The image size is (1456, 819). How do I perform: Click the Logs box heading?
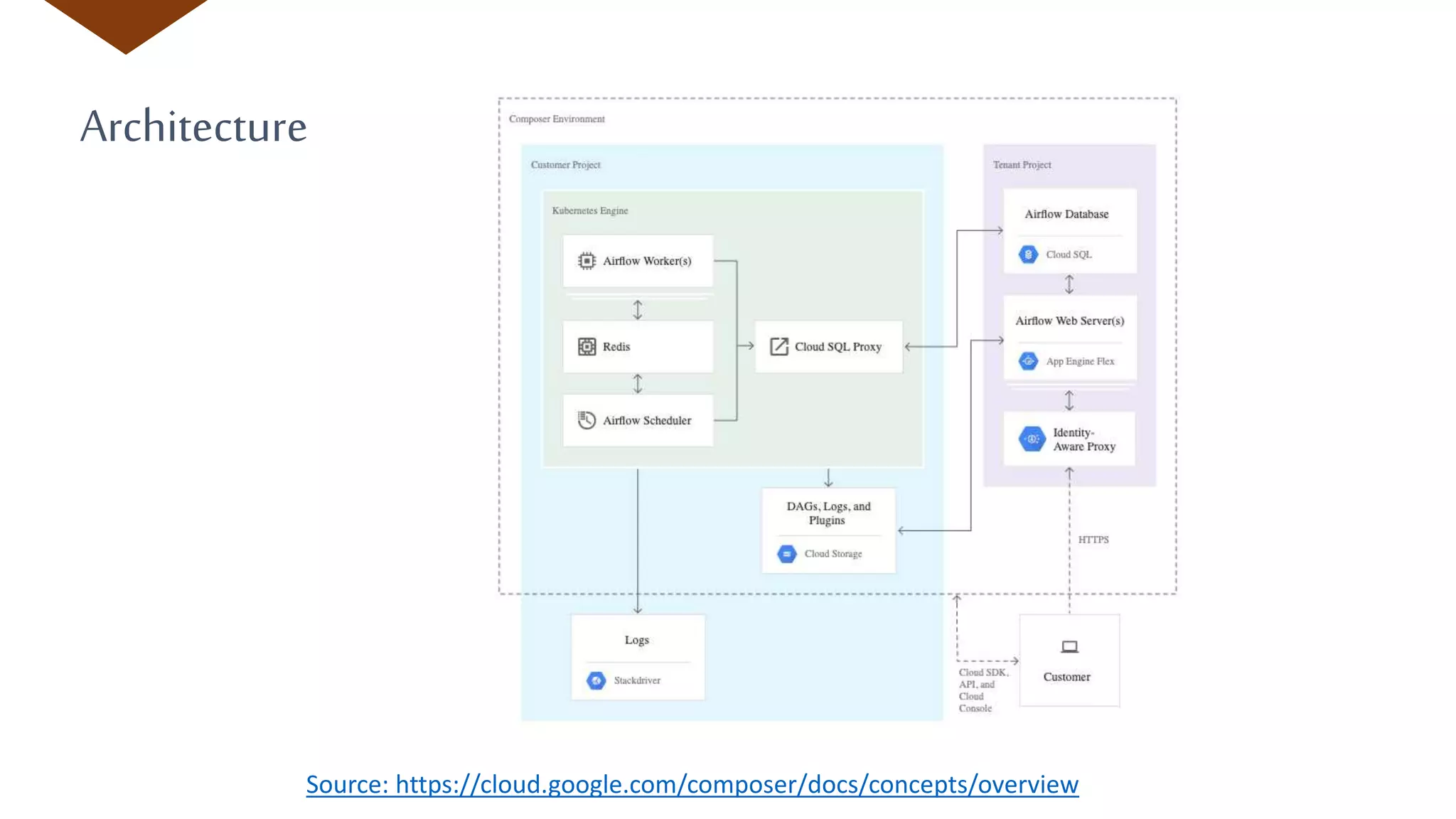(x=636, y=640)
